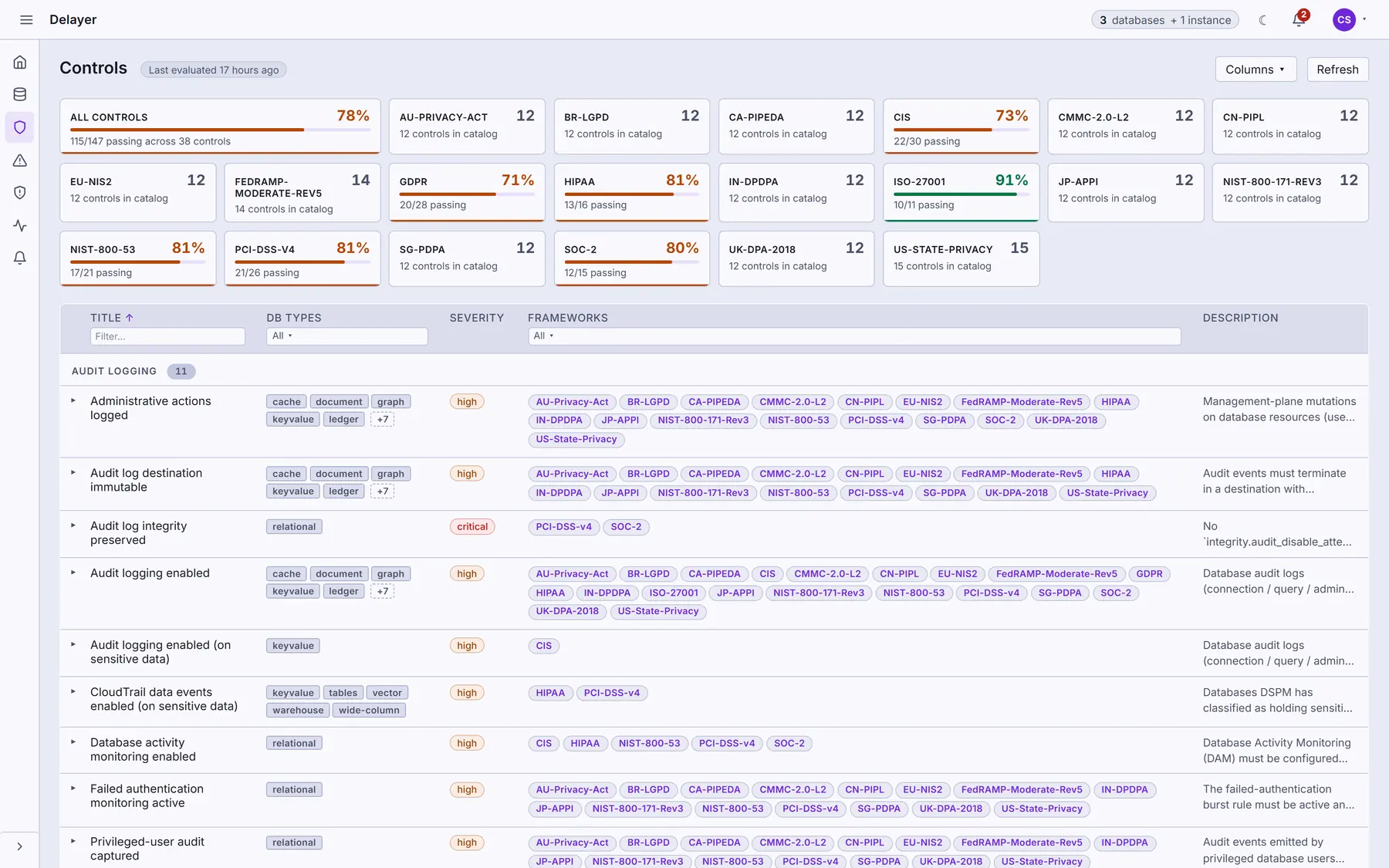Focus the title Filter input field
This screenshot has height=868, width=1389.
click(167, 336)
